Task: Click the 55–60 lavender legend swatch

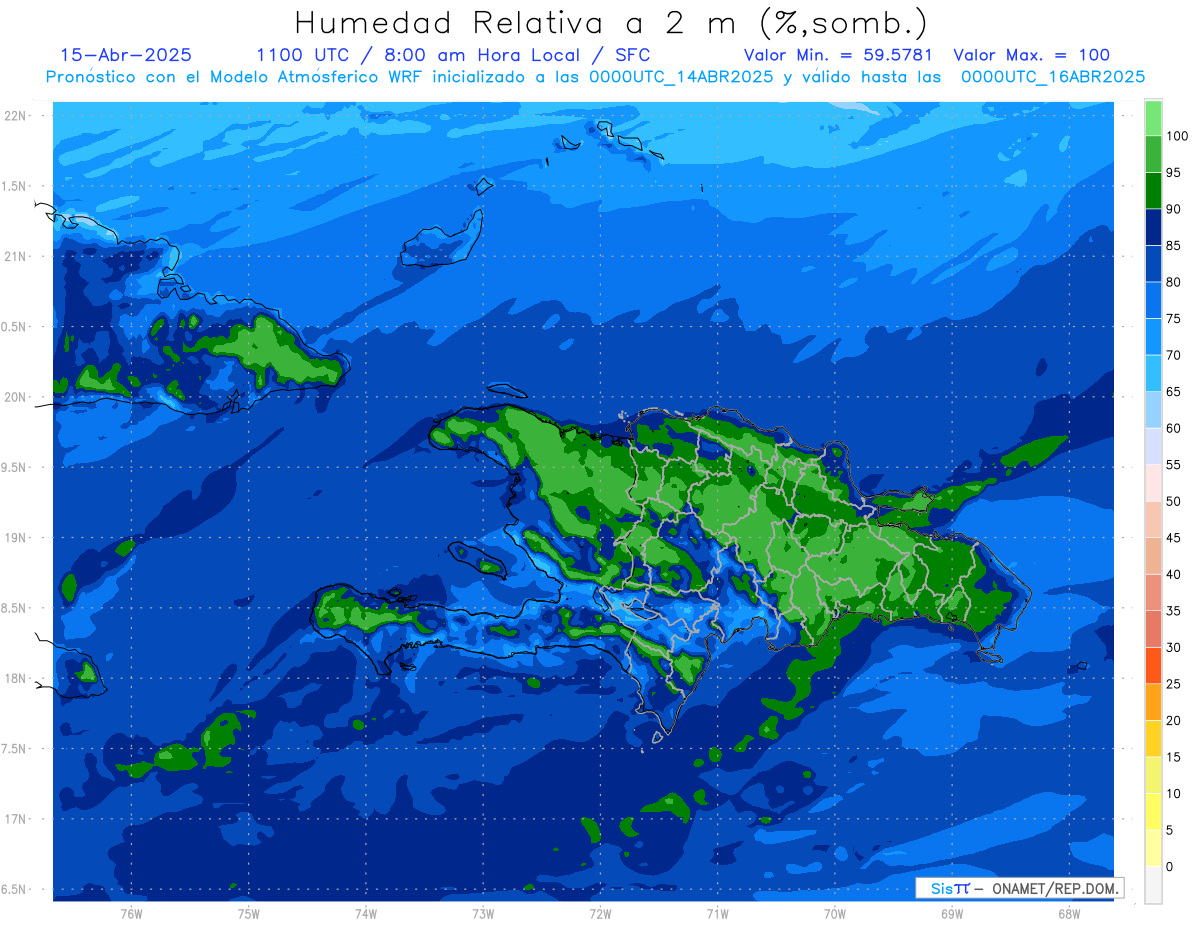Action: pos(1153,446)
